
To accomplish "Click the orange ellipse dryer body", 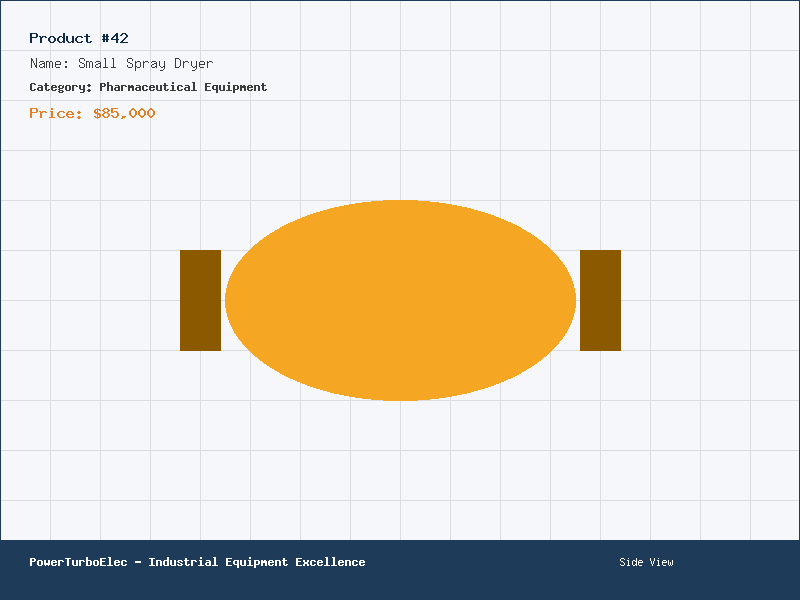I will (x=401, y=301).
